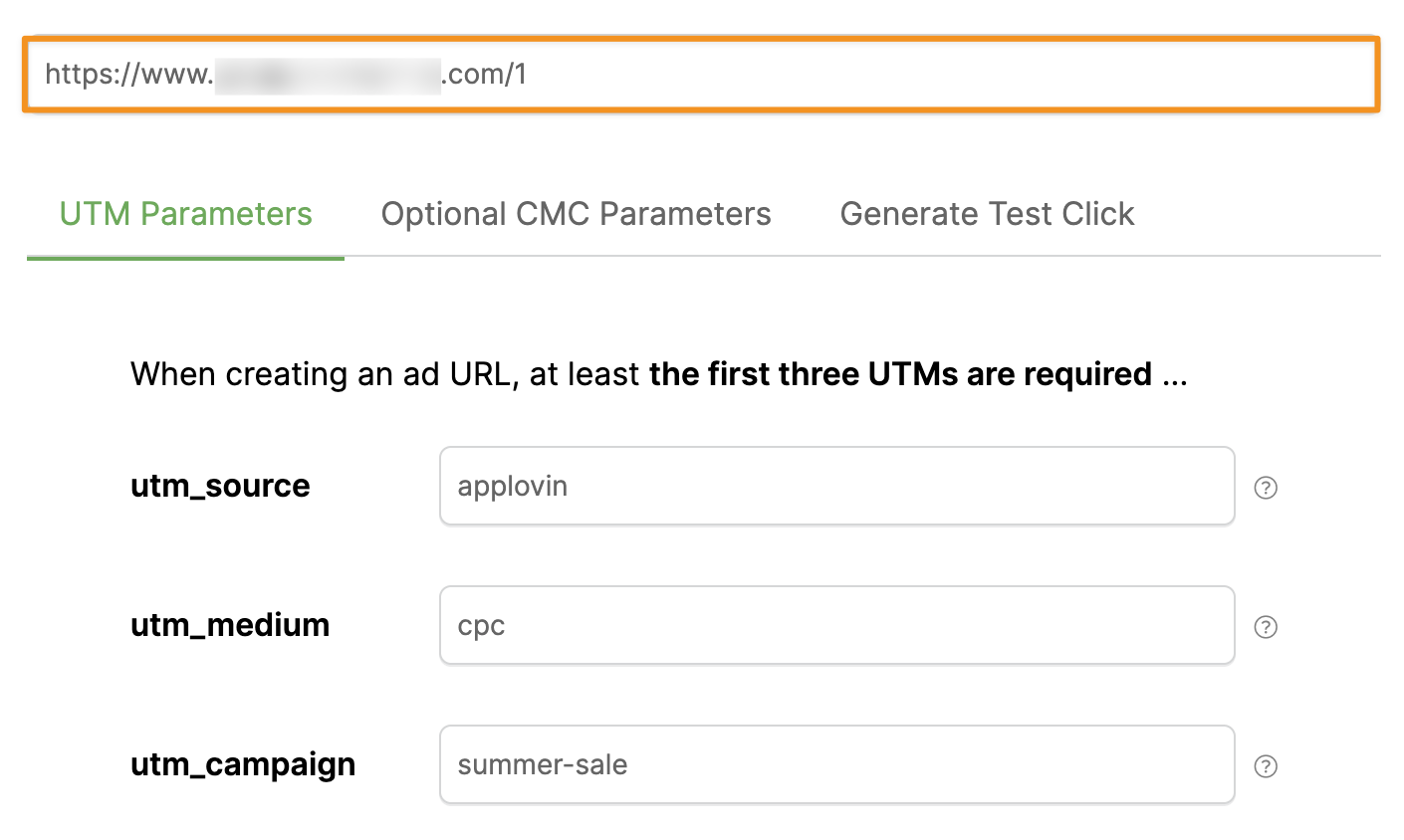Show help tooltip for utm_campaign
Screen dimensions: 1404x840
1266,766
